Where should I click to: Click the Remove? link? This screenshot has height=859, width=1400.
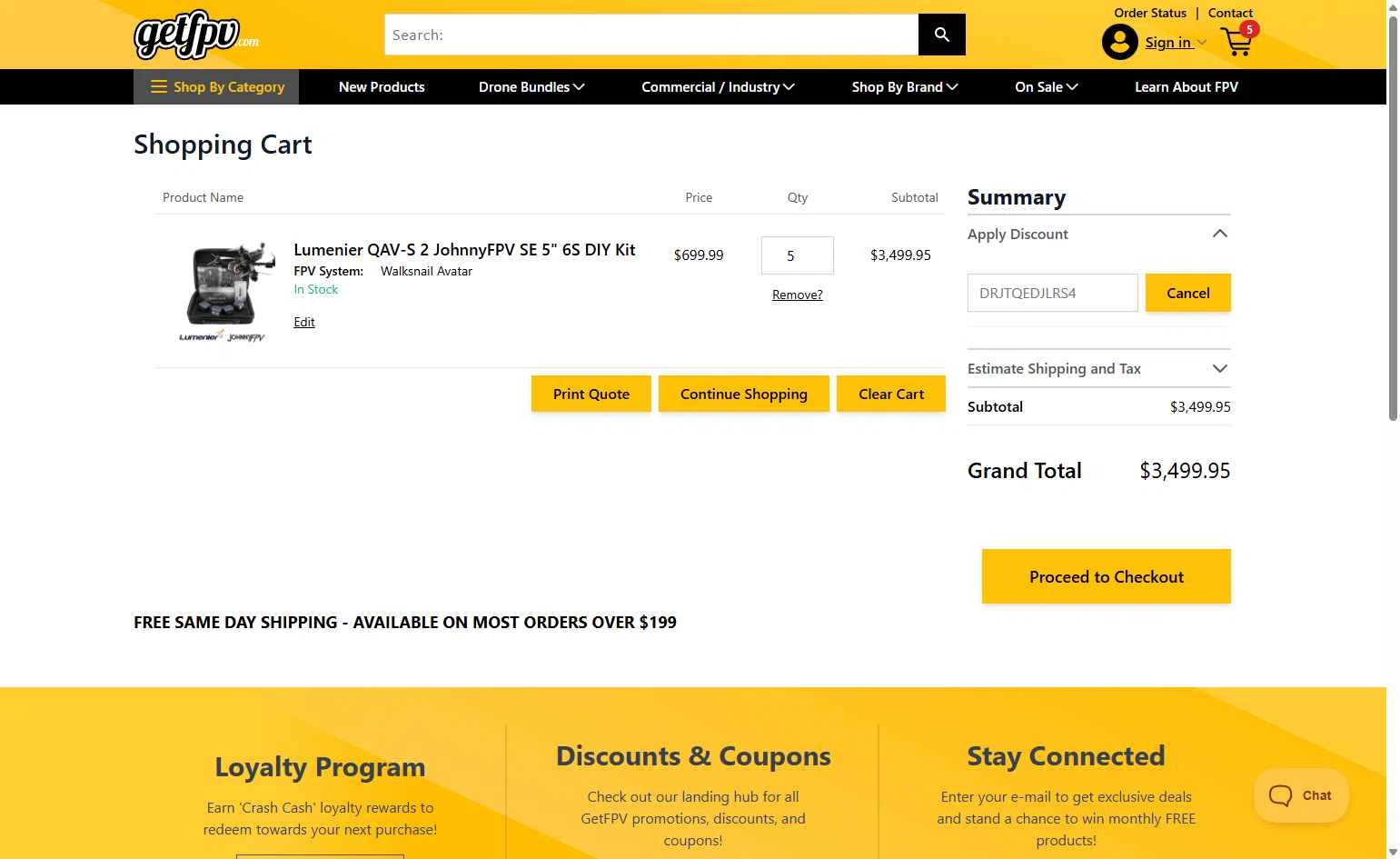coord(798,295)
